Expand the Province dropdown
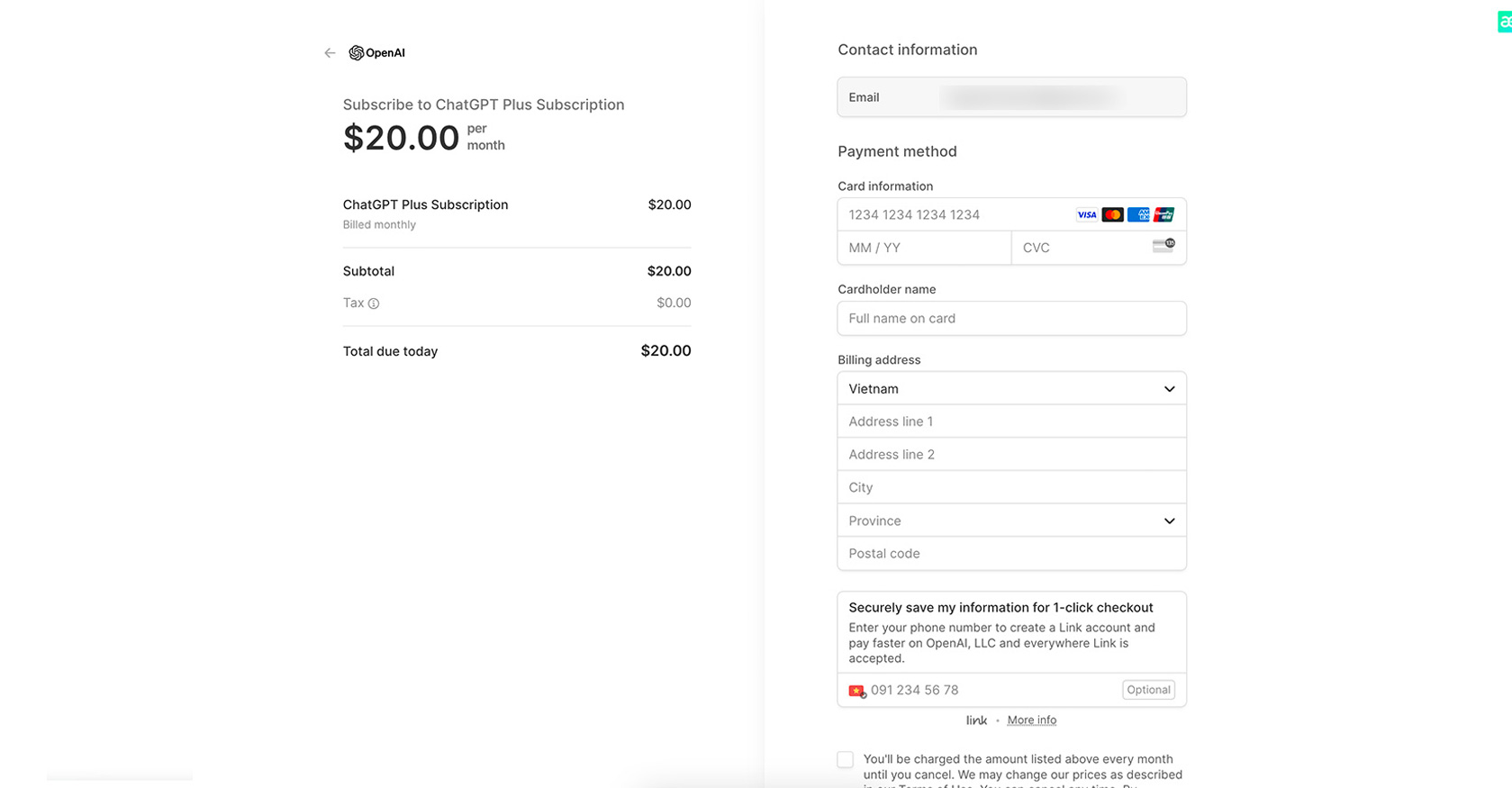1512x788 pixels. pyautogui.click(x=1011, y=521)
